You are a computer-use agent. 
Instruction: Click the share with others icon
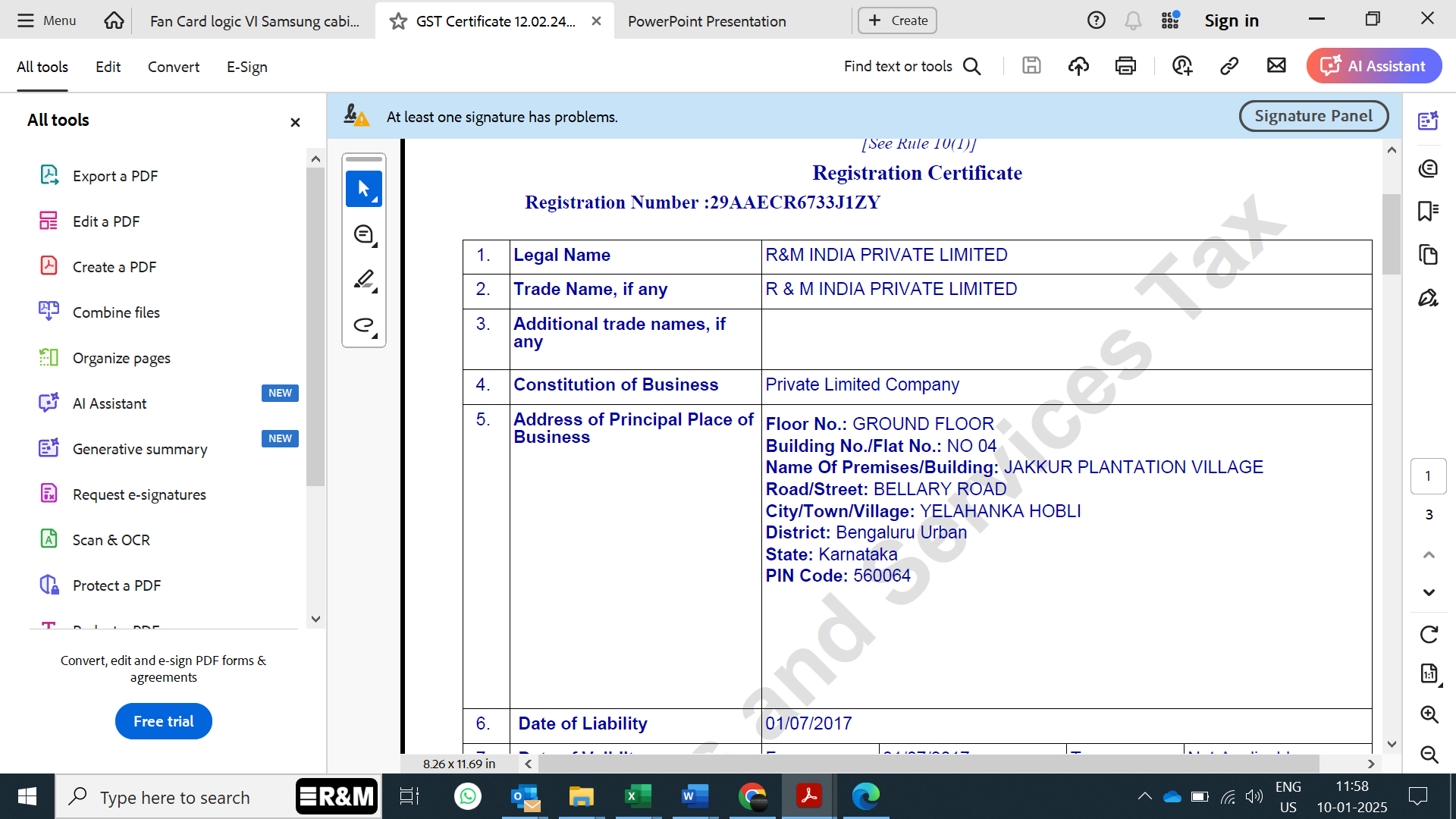tap(1182, 66)
